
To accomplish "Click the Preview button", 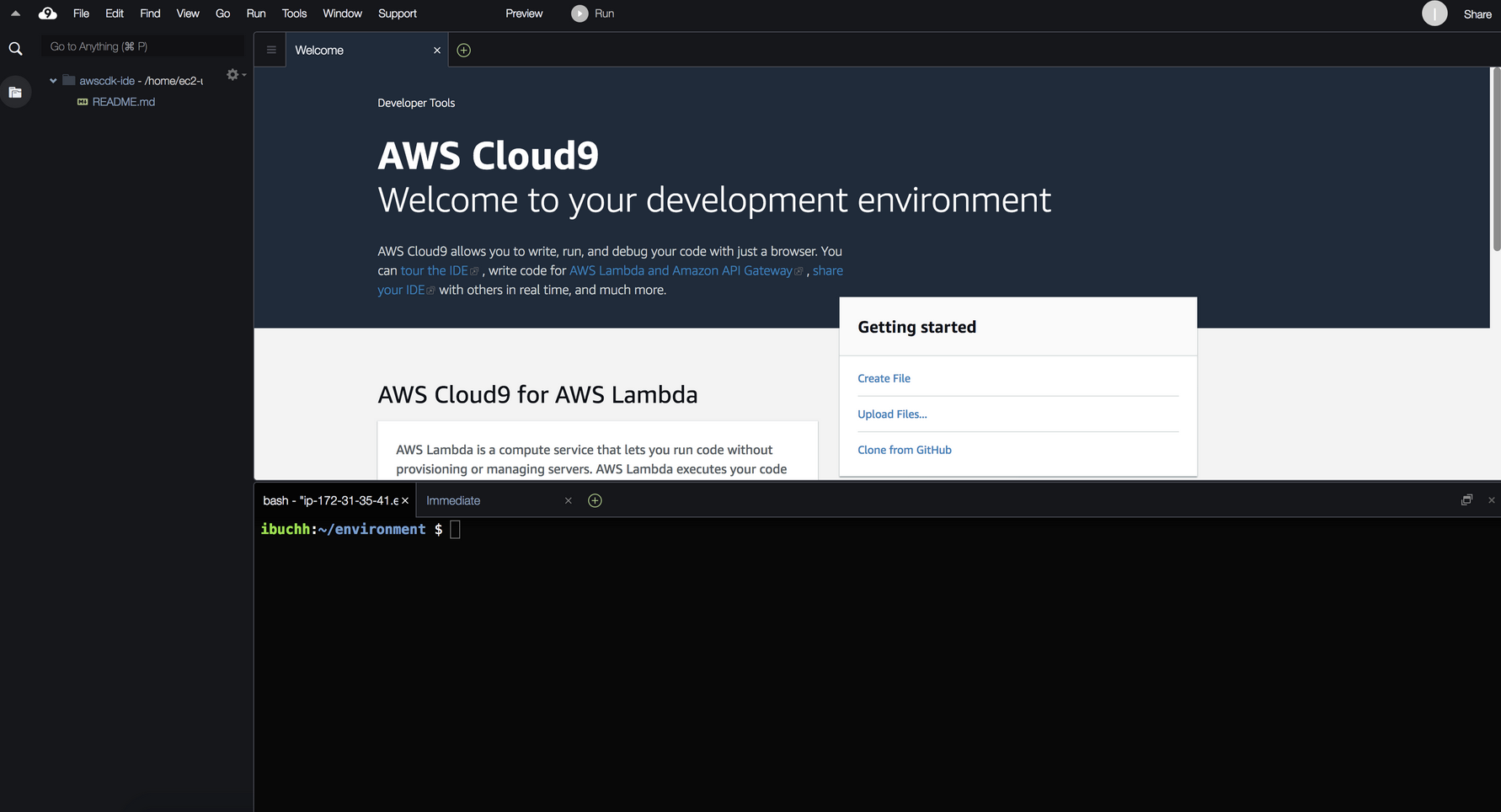I will 524,13.
